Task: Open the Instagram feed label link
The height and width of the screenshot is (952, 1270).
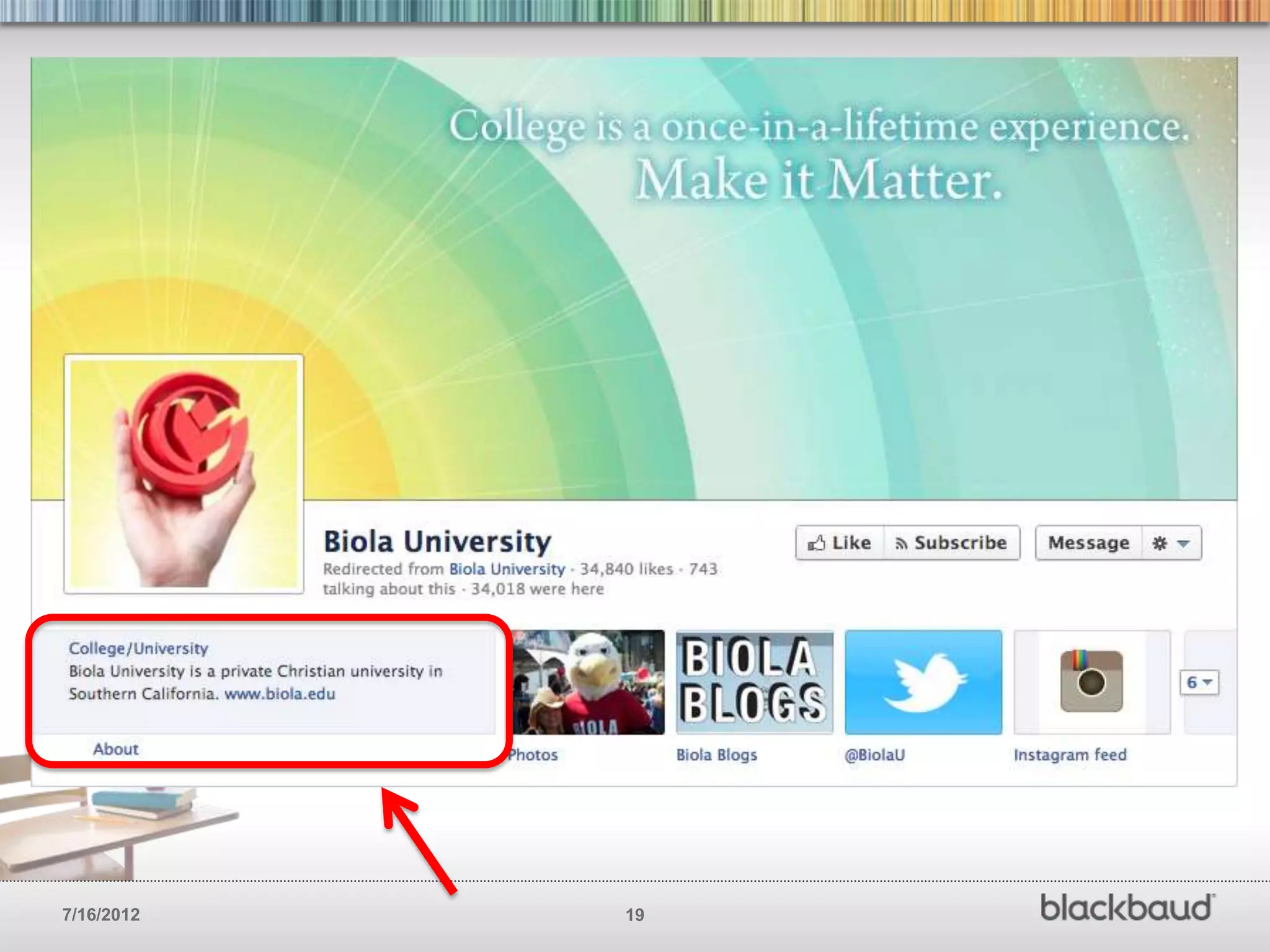Action: (x=1070, y=755)
